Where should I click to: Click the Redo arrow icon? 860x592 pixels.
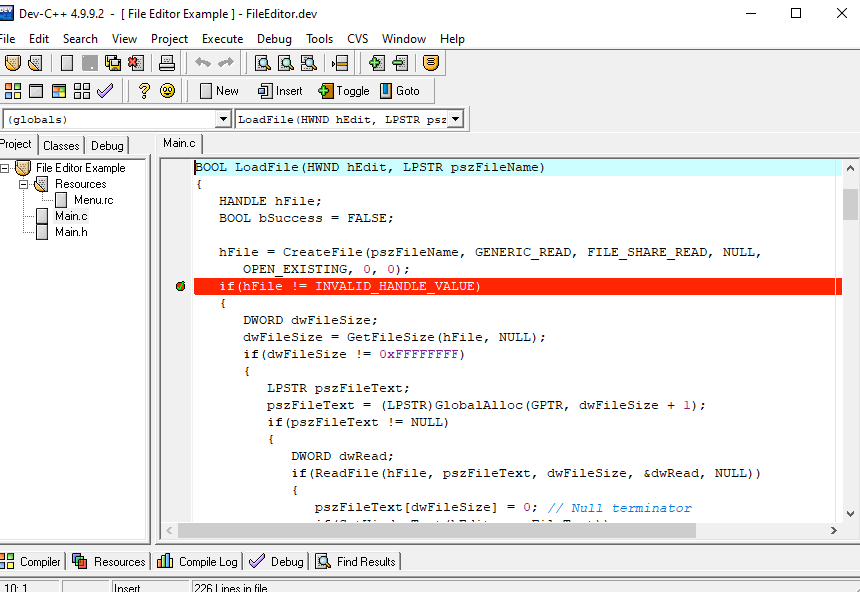point(226,63)
